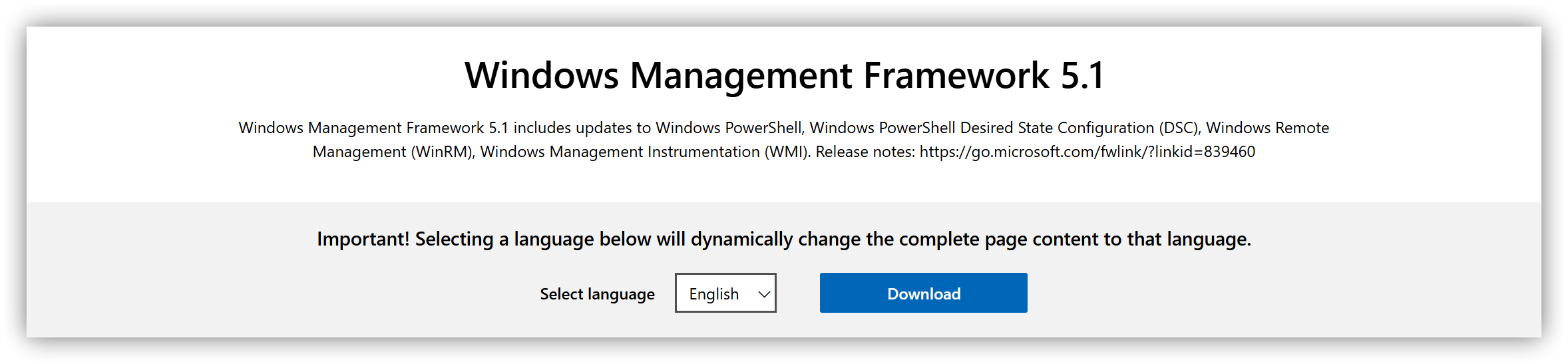Screen dimensions: 1568x364
Task: Click the number 5.1 in the title
Action: coord(1082,75)
